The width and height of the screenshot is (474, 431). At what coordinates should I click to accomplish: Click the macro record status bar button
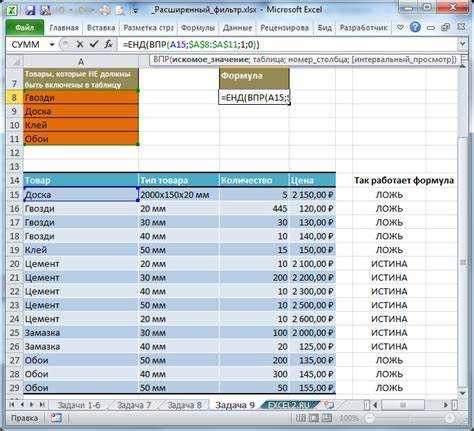click(56, 418)
